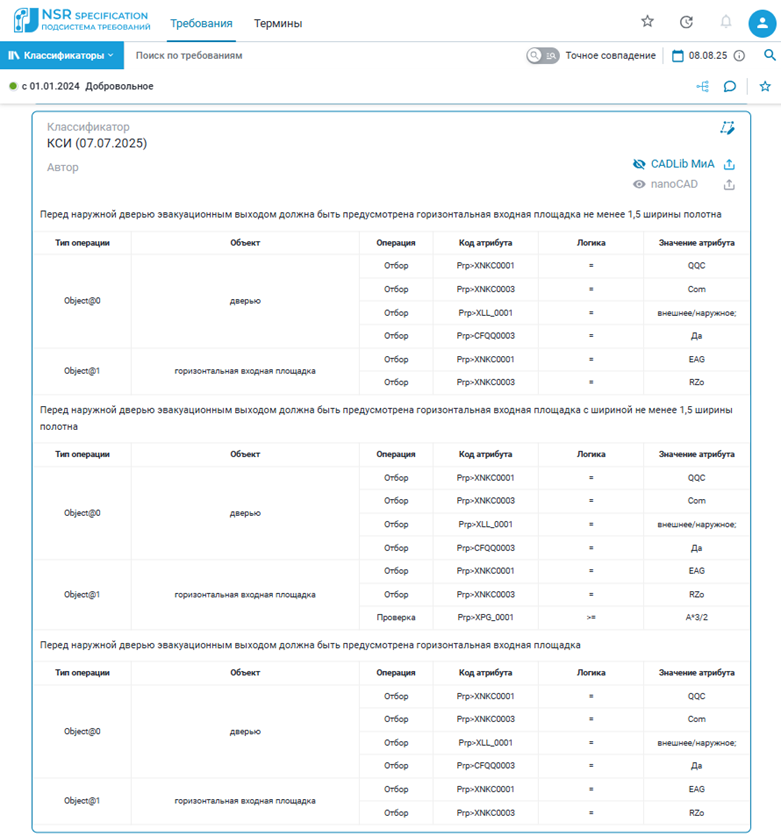
Task: Export nanoCAD using upload icon
Action: (730, 185)
